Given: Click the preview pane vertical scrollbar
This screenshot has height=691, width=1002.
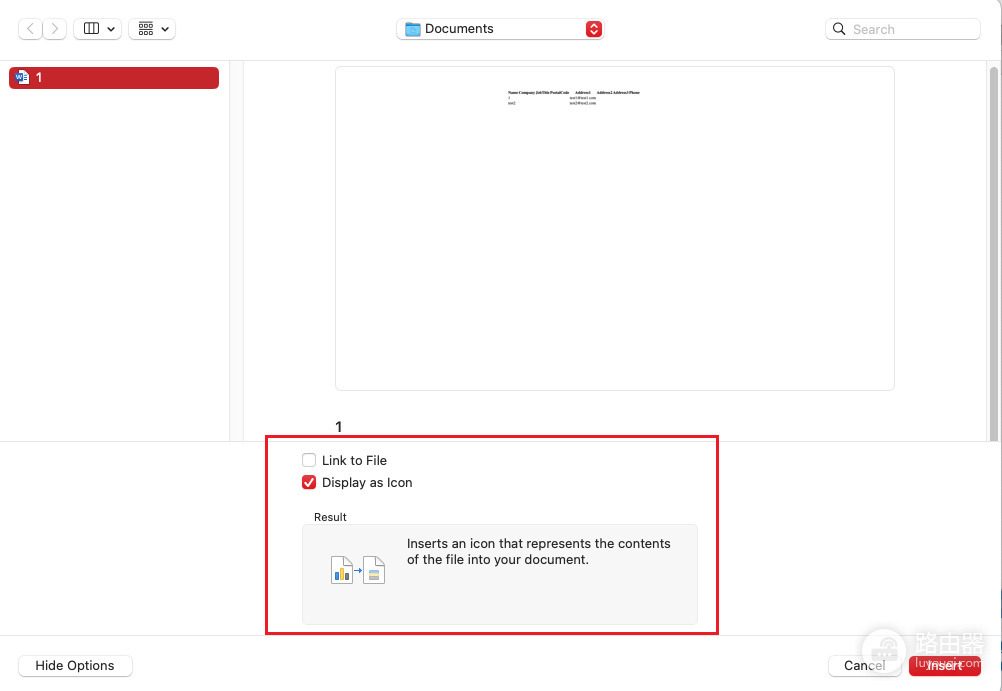Looking at the screenshot, I should 994,252.
